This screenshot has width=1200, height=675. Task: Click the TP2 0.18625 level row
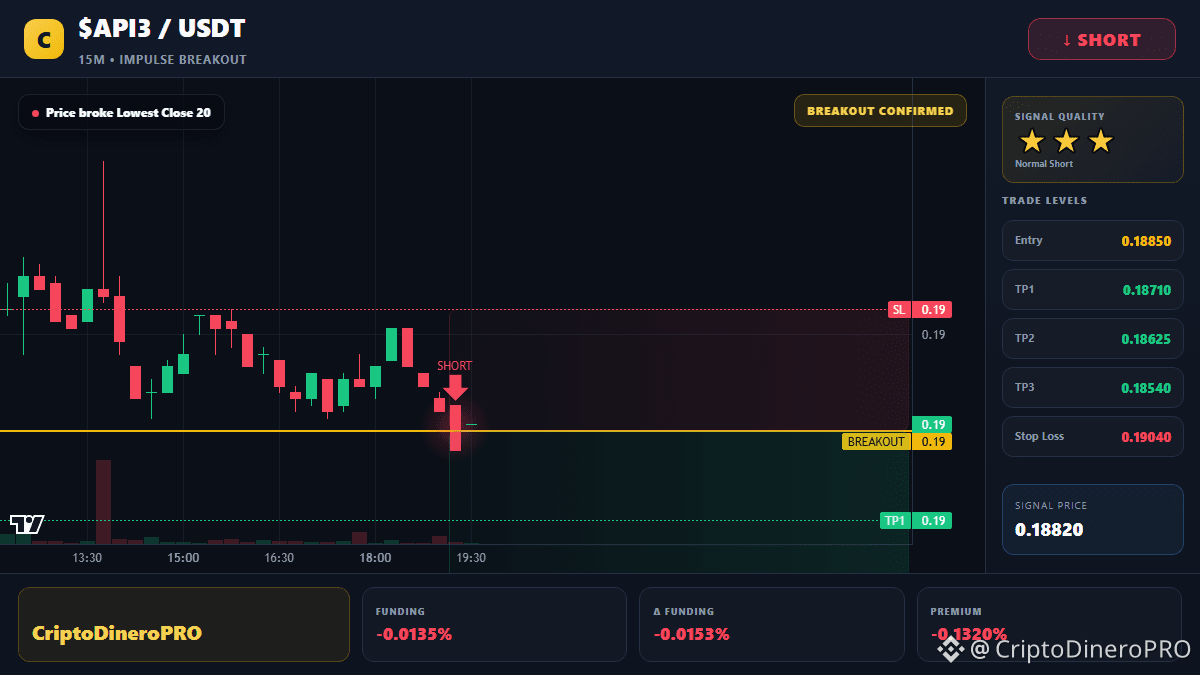click(1093, 338)
